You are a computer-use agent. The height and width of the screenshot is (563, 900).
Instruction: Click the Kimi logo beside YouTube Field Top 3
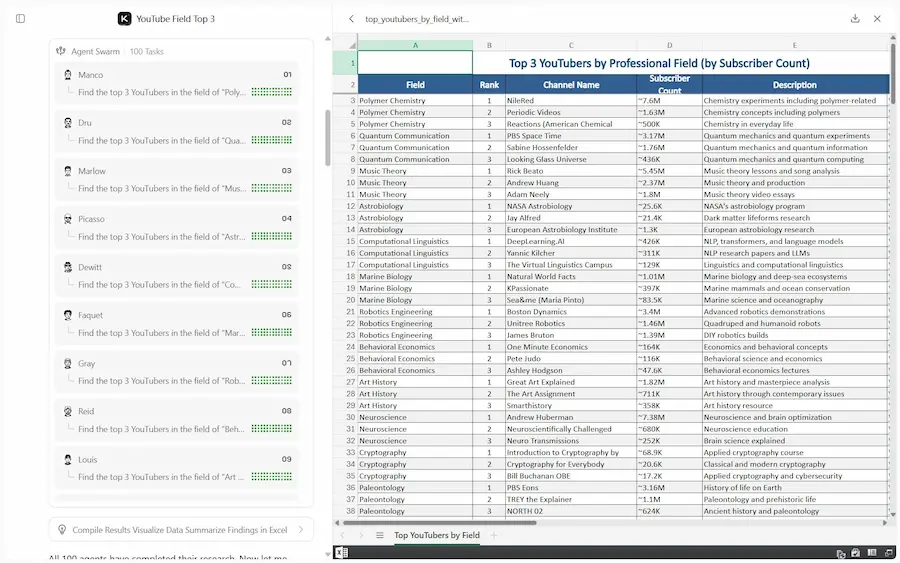(124, 19)
